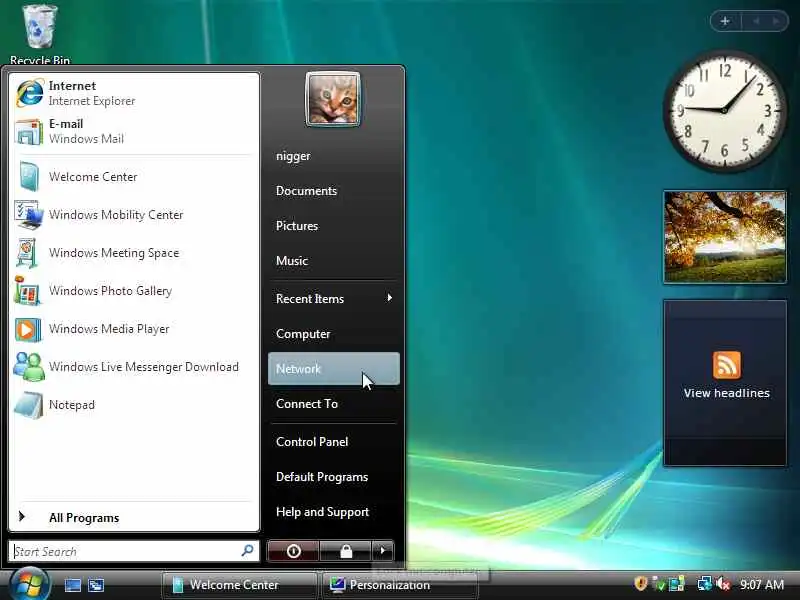Click the Windows Start orb
This screenshot has width=800, height=600.
pyautogui.click(x=29, y=584)
